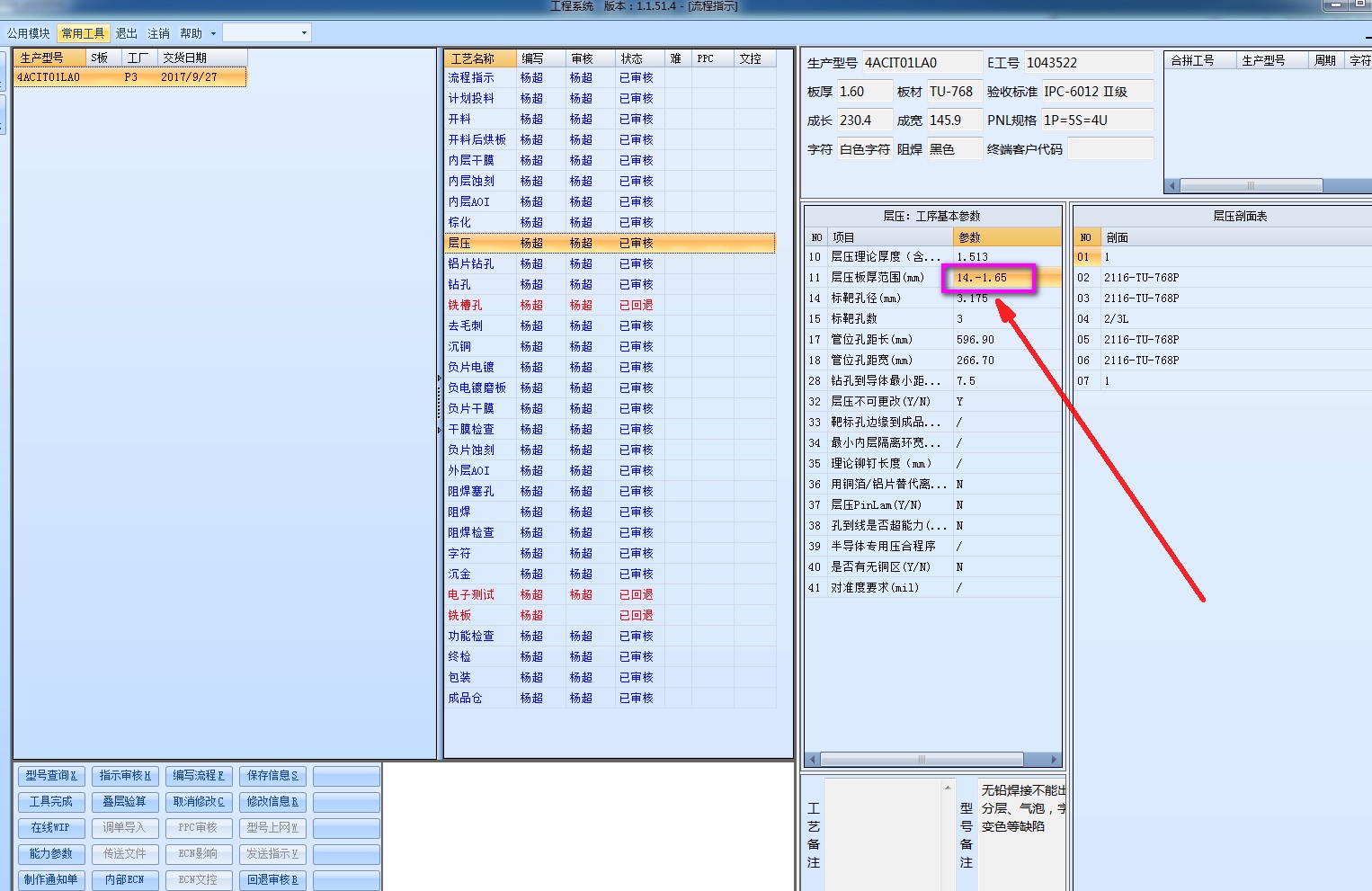Select the 内层蚀刻 process row
Screen dimensions: 1372x891
pyautogui.click(x=610, y=182)
